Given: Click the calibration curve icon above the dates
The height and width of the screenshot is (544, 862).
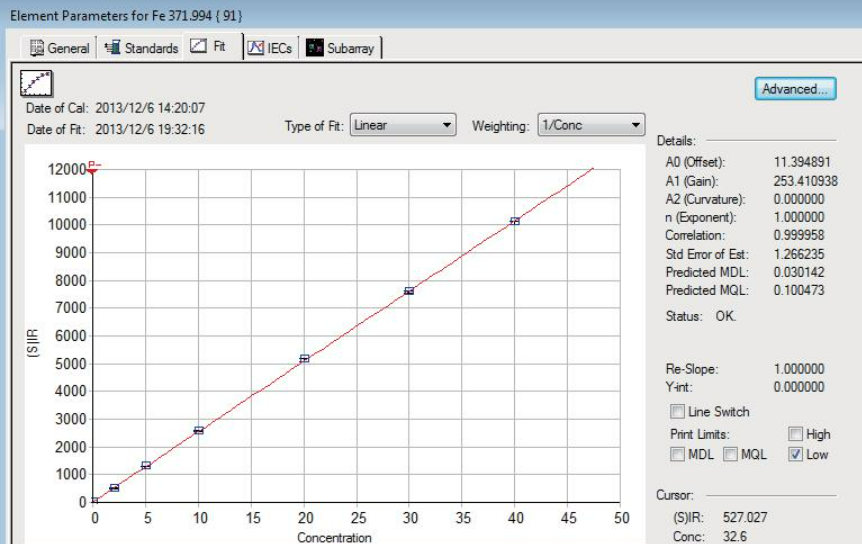Looking at the screenshot, I should click(37, 82).
